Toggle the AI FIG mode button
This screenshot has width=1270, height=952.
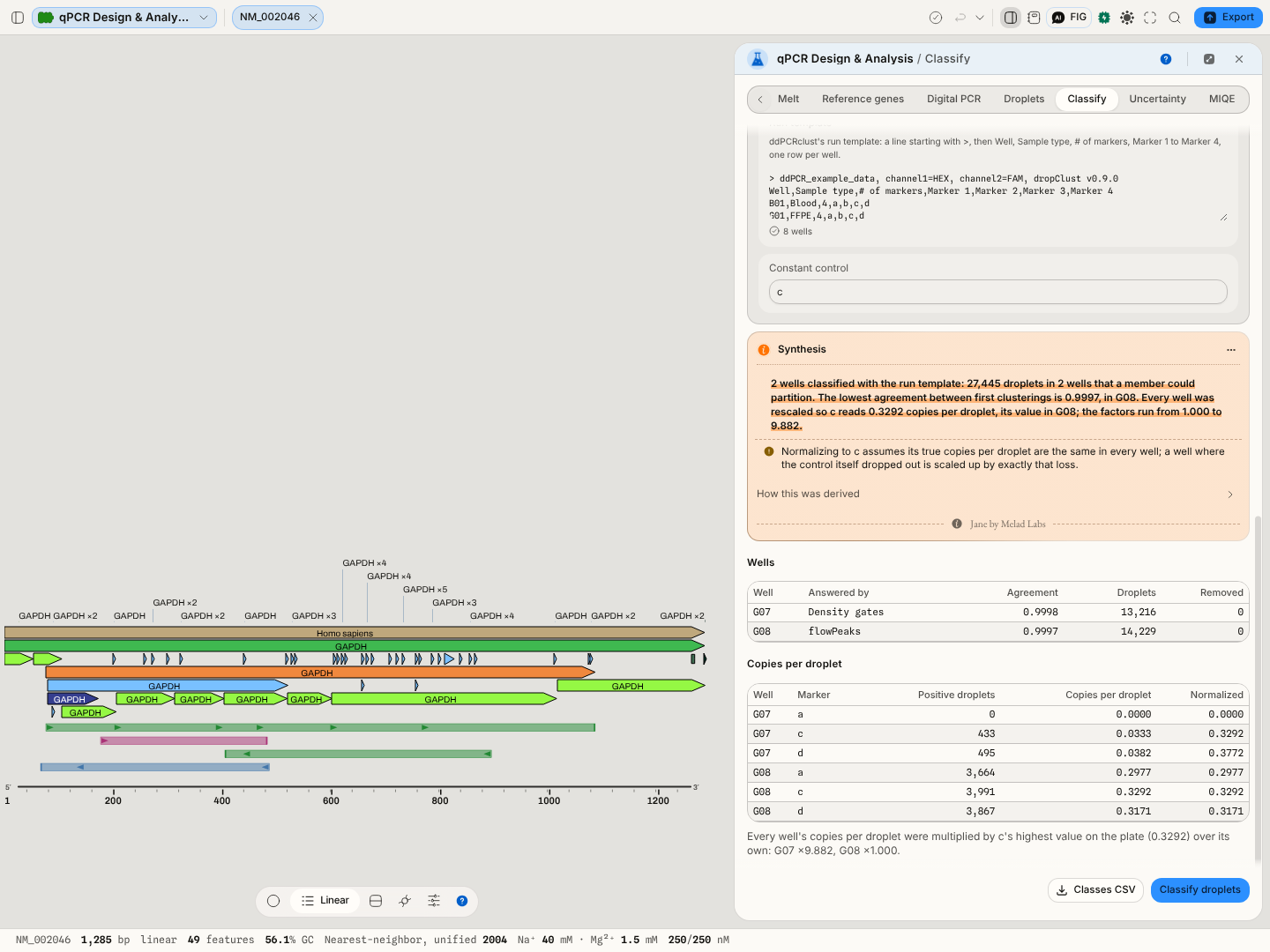(x=1069, y=18)
